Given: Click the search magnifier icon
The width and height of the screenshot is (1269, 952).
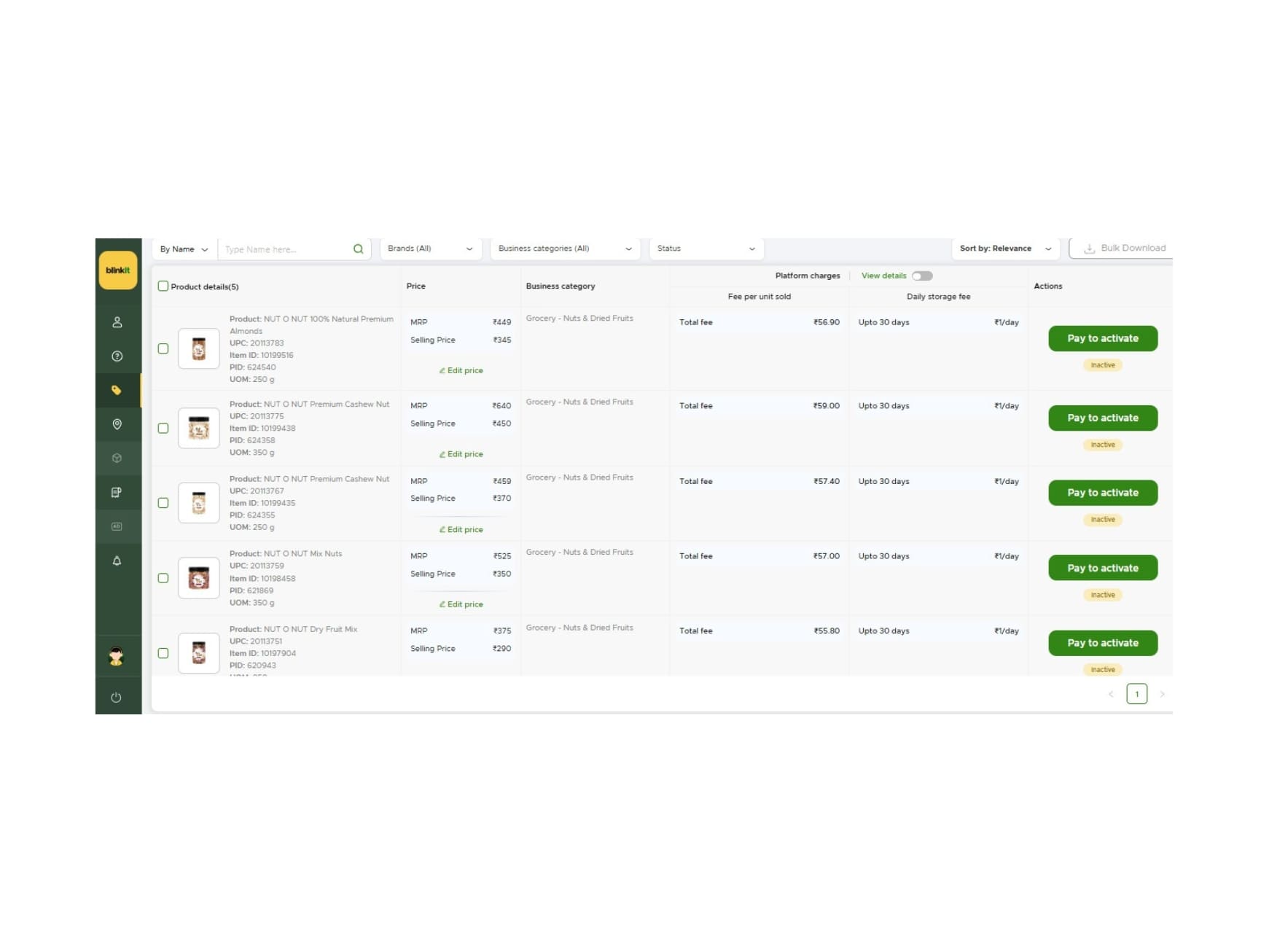Looking at the screenshot, I should click(358, 249).
